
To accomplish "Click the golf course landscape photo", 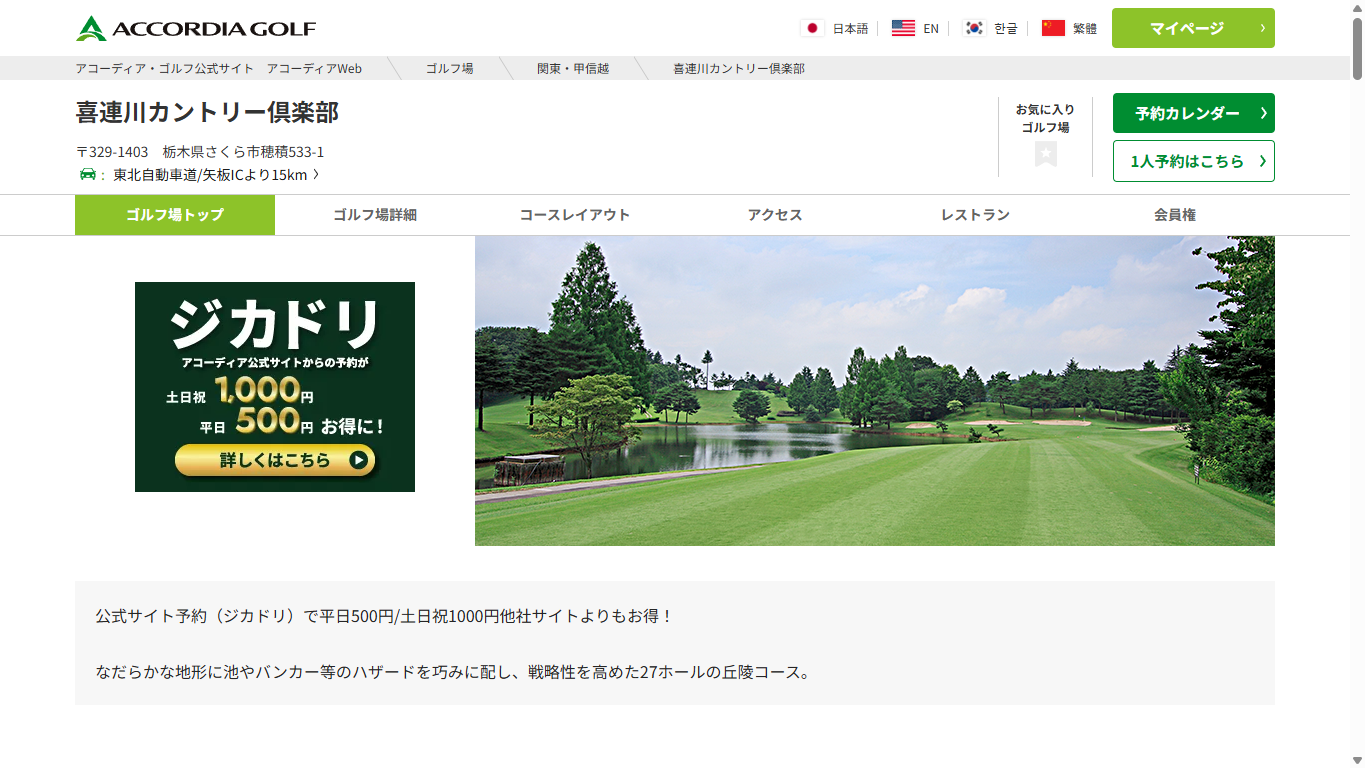I will point(875,391).
